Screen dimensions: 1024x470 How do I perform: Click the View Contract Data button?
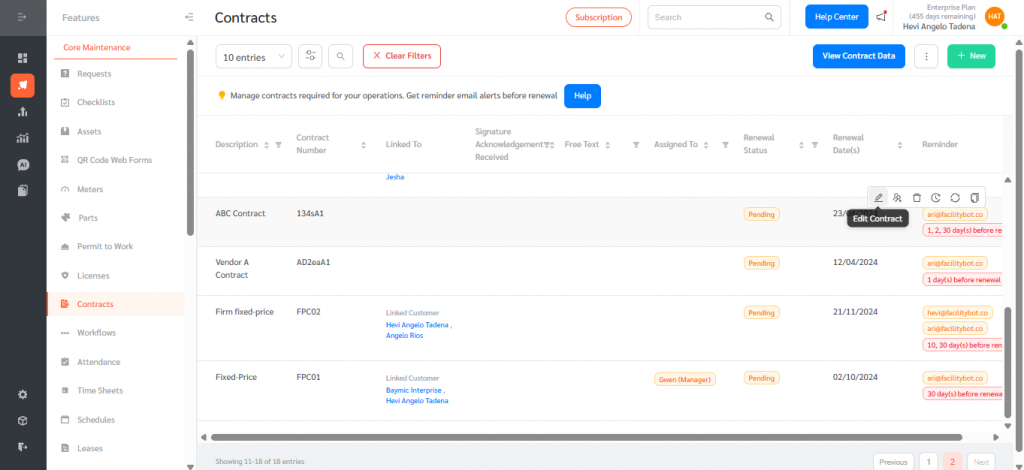(x=858, y=57)
